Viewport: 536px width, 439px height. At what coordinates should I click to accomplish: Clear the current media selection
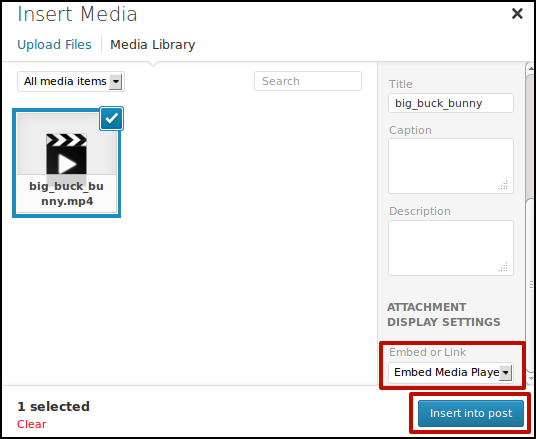[31, 424]
